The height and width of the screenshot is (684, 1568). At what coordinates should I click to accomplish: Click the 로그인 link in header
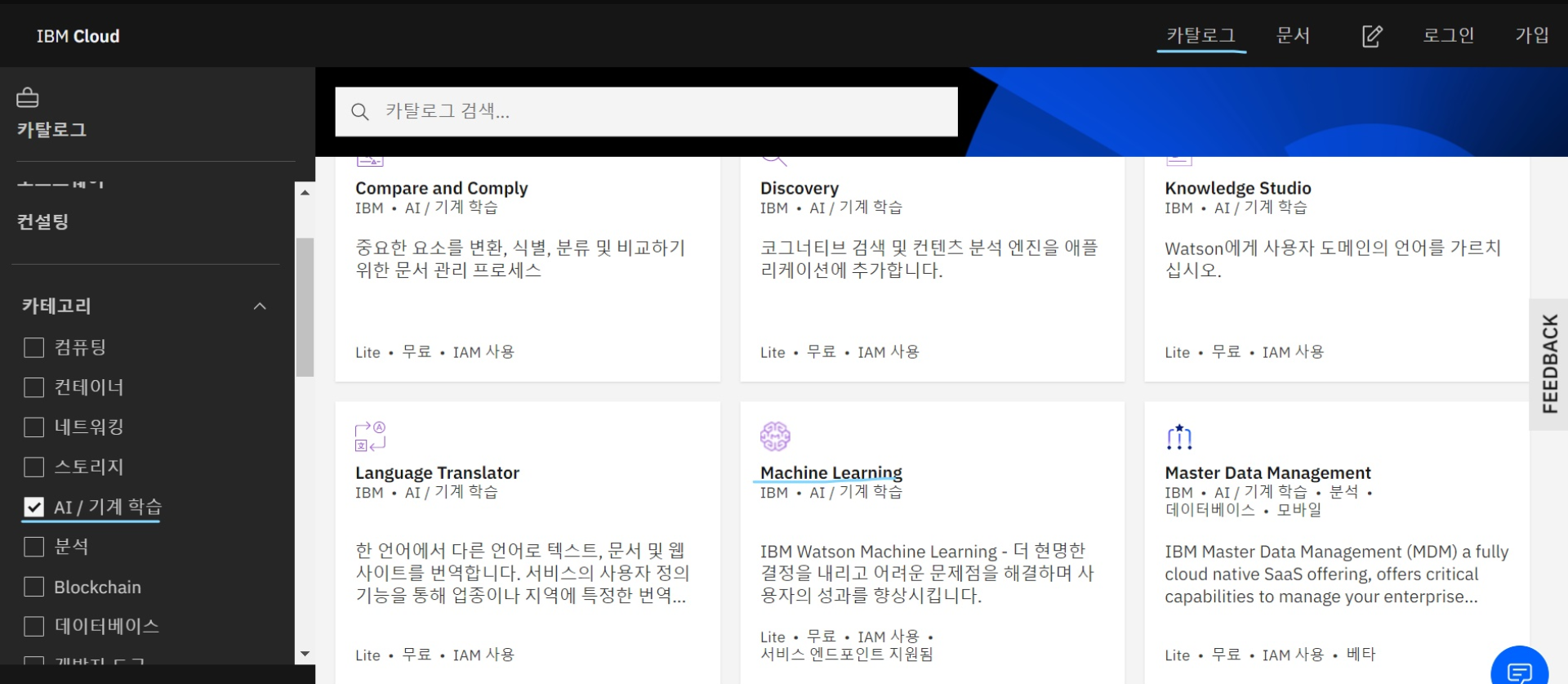(1448, 35)
